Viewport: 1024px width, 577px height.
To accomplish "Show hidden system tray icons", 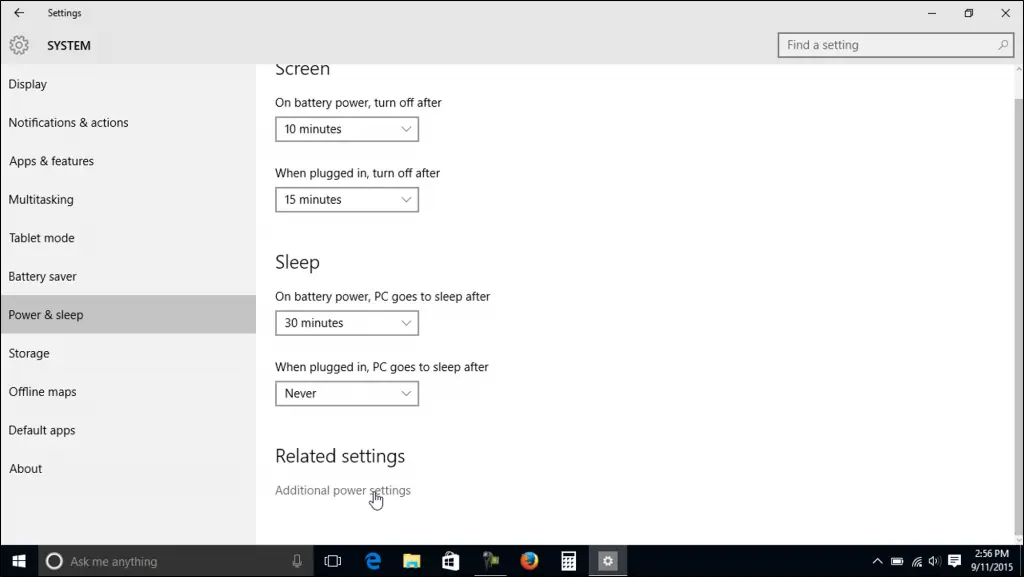I will [x=878, y=561].
